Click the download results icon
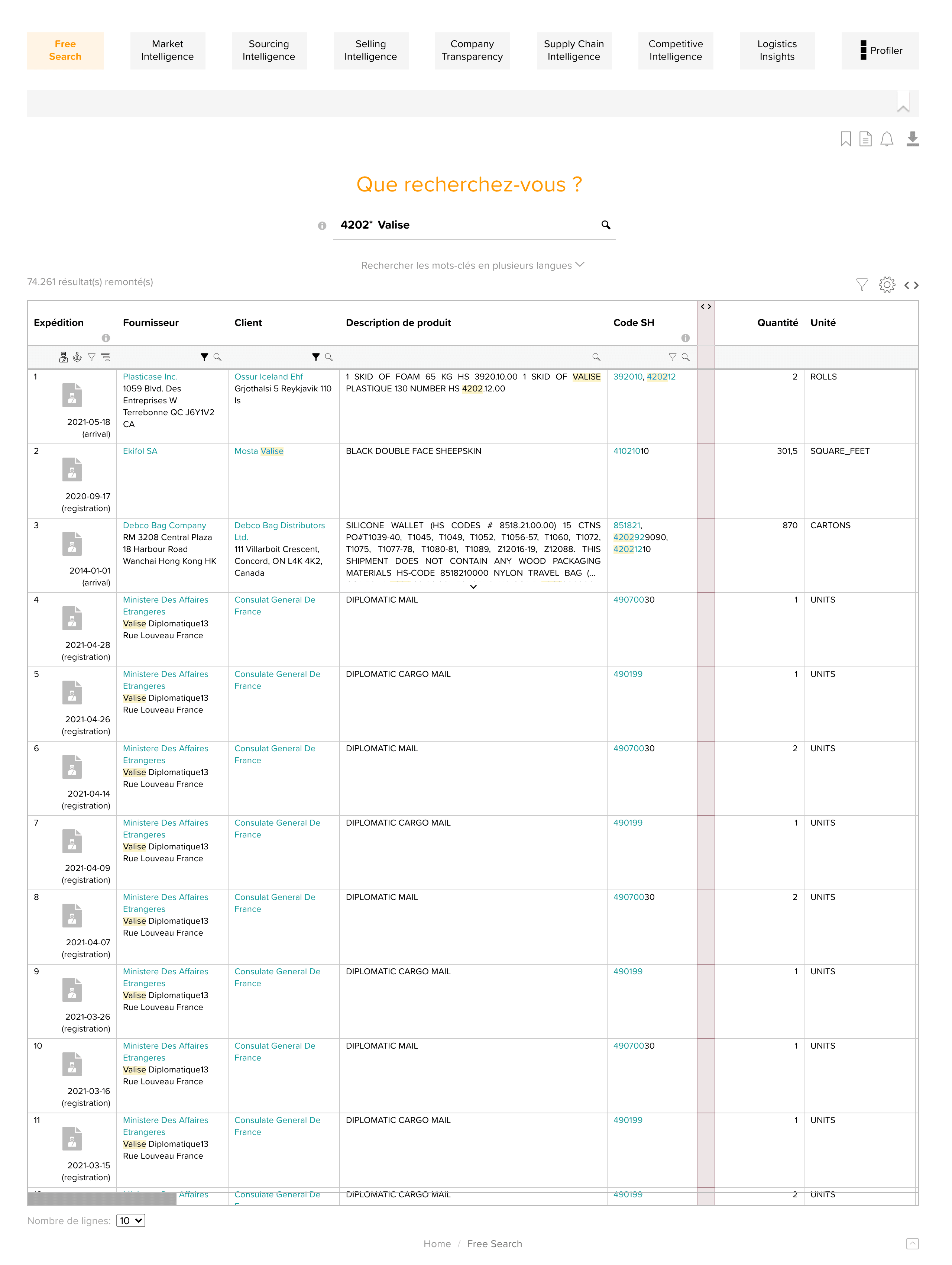The width and height of the screenshot is (952, 1265). pyautogui.click(x=912, y=139)
